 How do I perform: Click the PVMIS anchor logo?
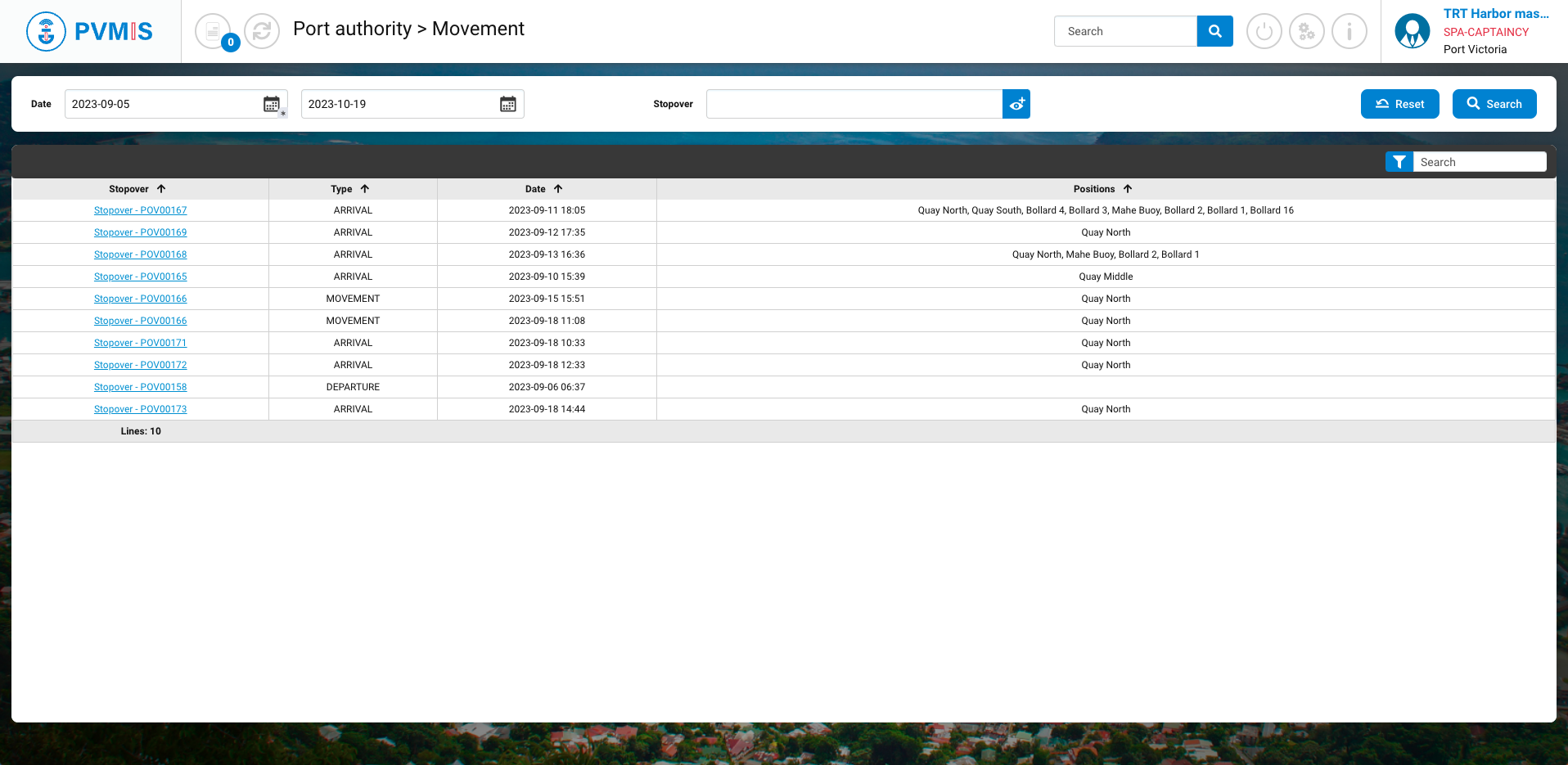47,32
